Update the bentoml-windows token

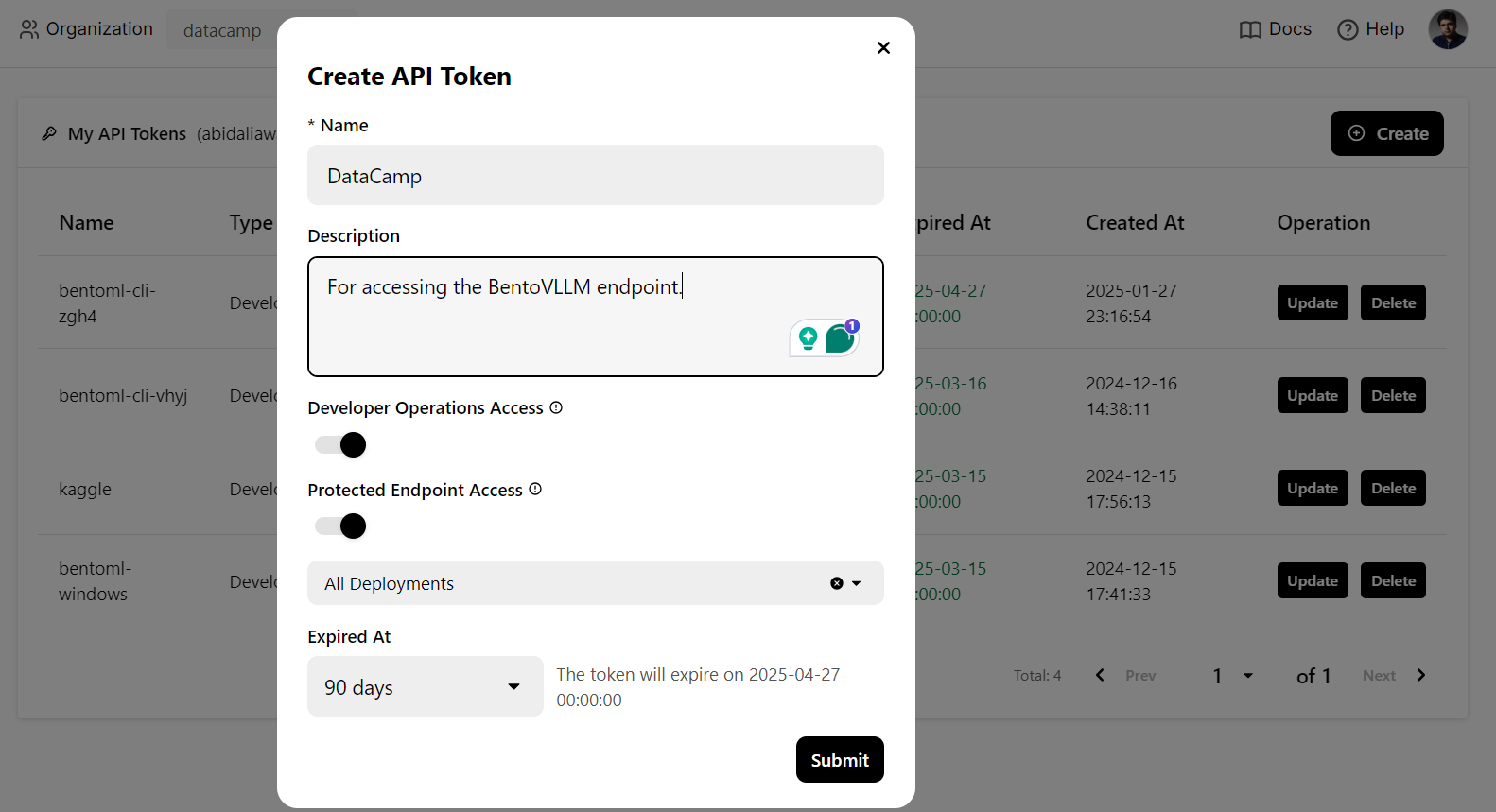pos(1313,580)
